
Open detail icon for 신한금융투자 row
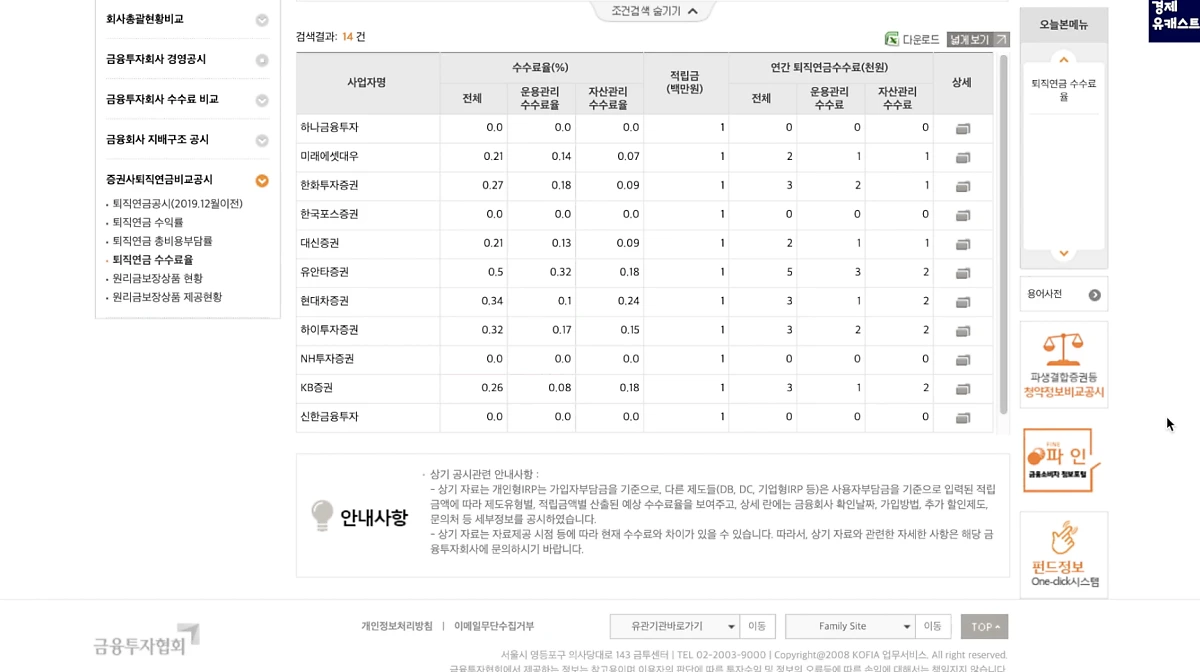point(962,419)
